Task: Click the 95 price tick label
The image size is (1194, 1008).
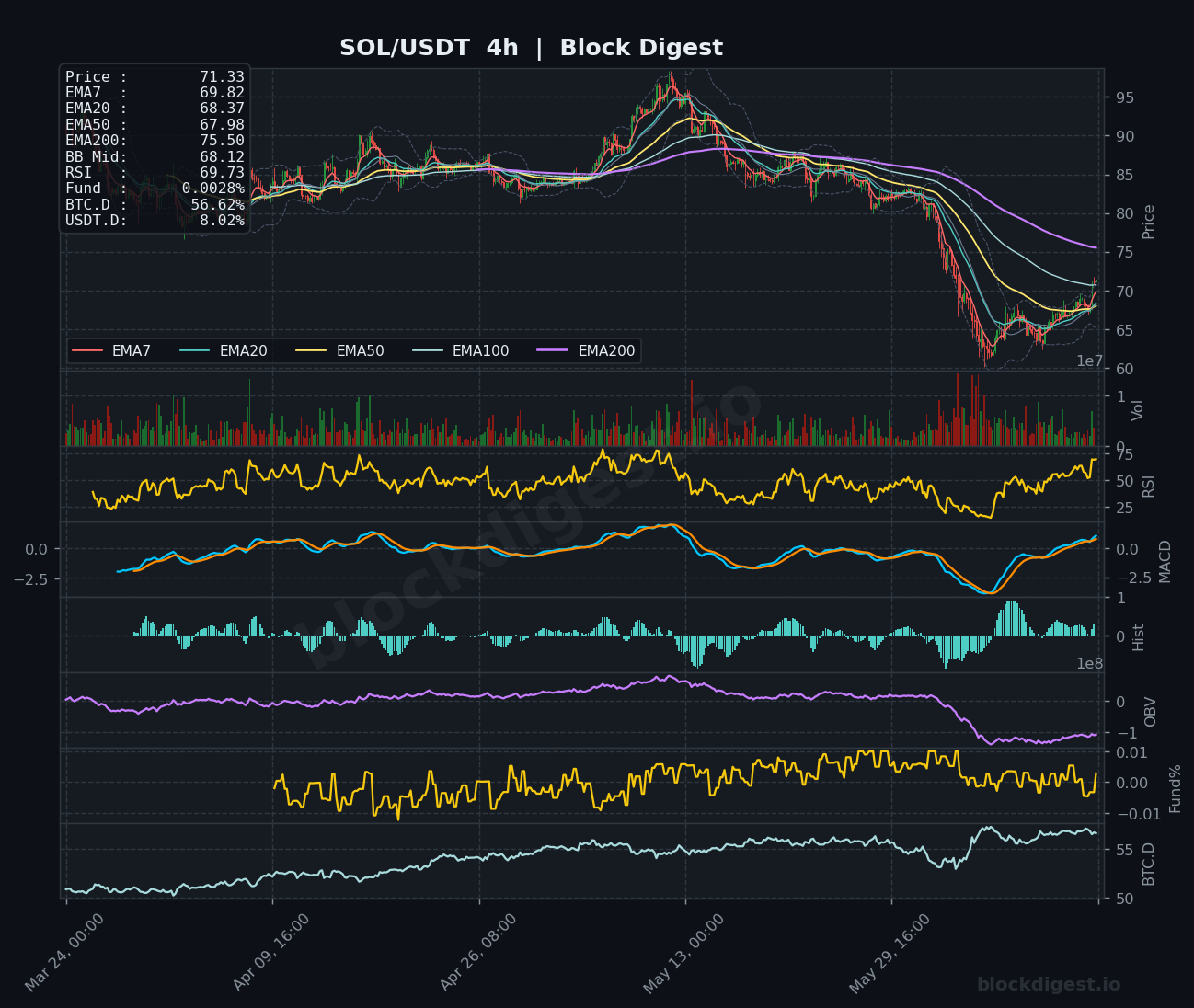Action: (1124, 97)
